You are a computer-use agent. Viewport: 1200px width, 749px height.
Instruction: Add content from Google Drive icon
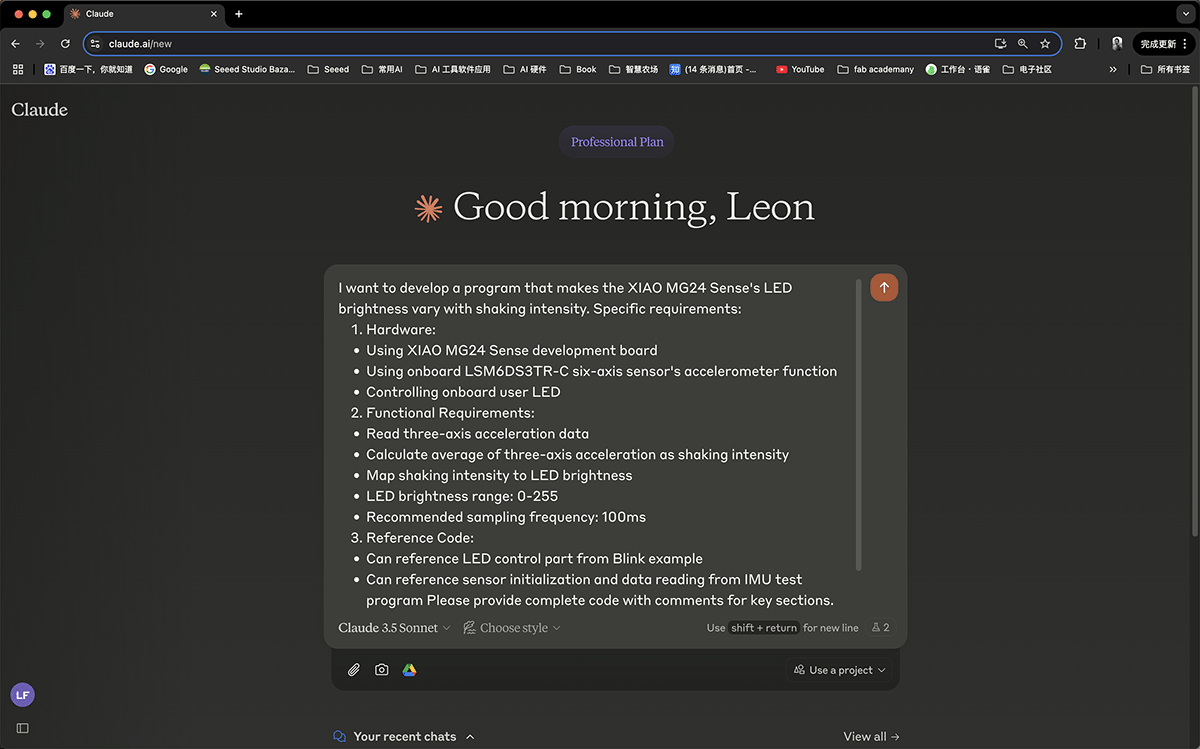coord(410,670)
